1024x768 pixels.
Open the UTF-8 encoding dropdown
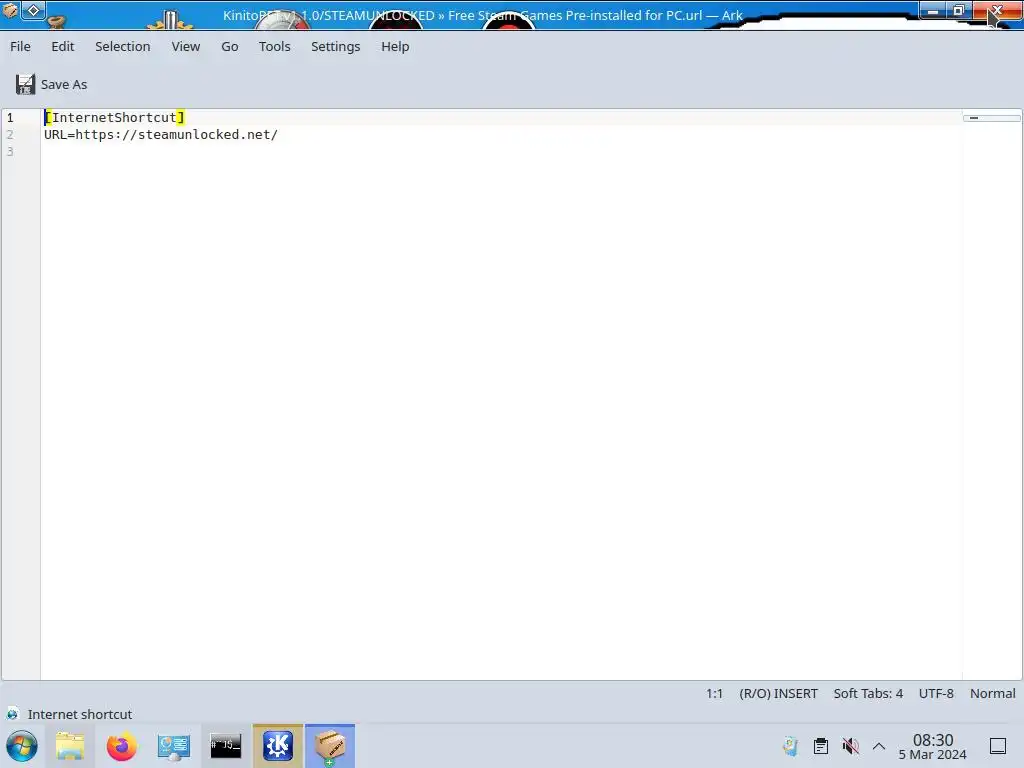coord(936,694)
